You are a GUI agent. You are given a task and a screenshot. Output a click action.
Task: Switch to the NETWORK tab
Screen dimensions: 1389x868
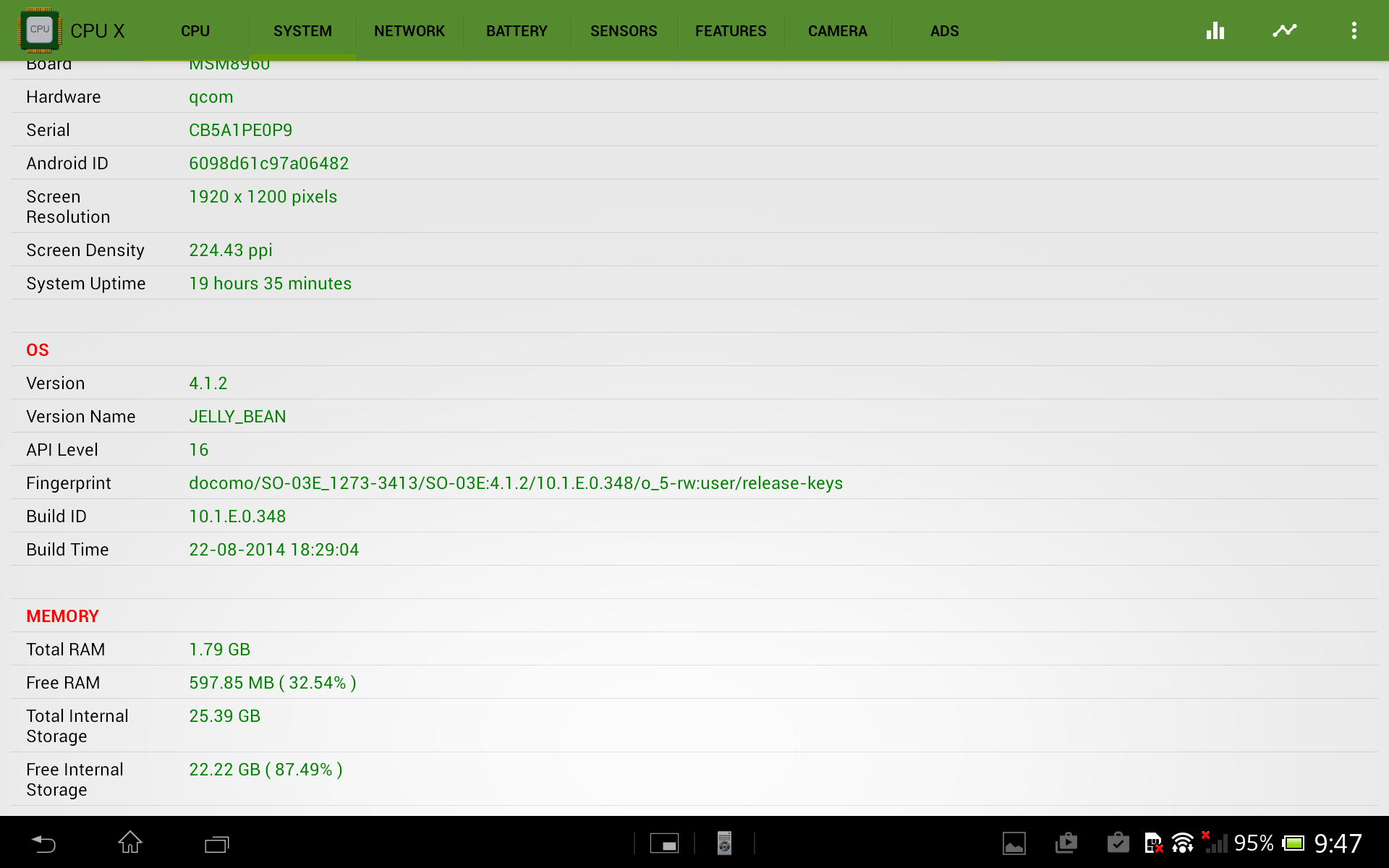[409, 31]
